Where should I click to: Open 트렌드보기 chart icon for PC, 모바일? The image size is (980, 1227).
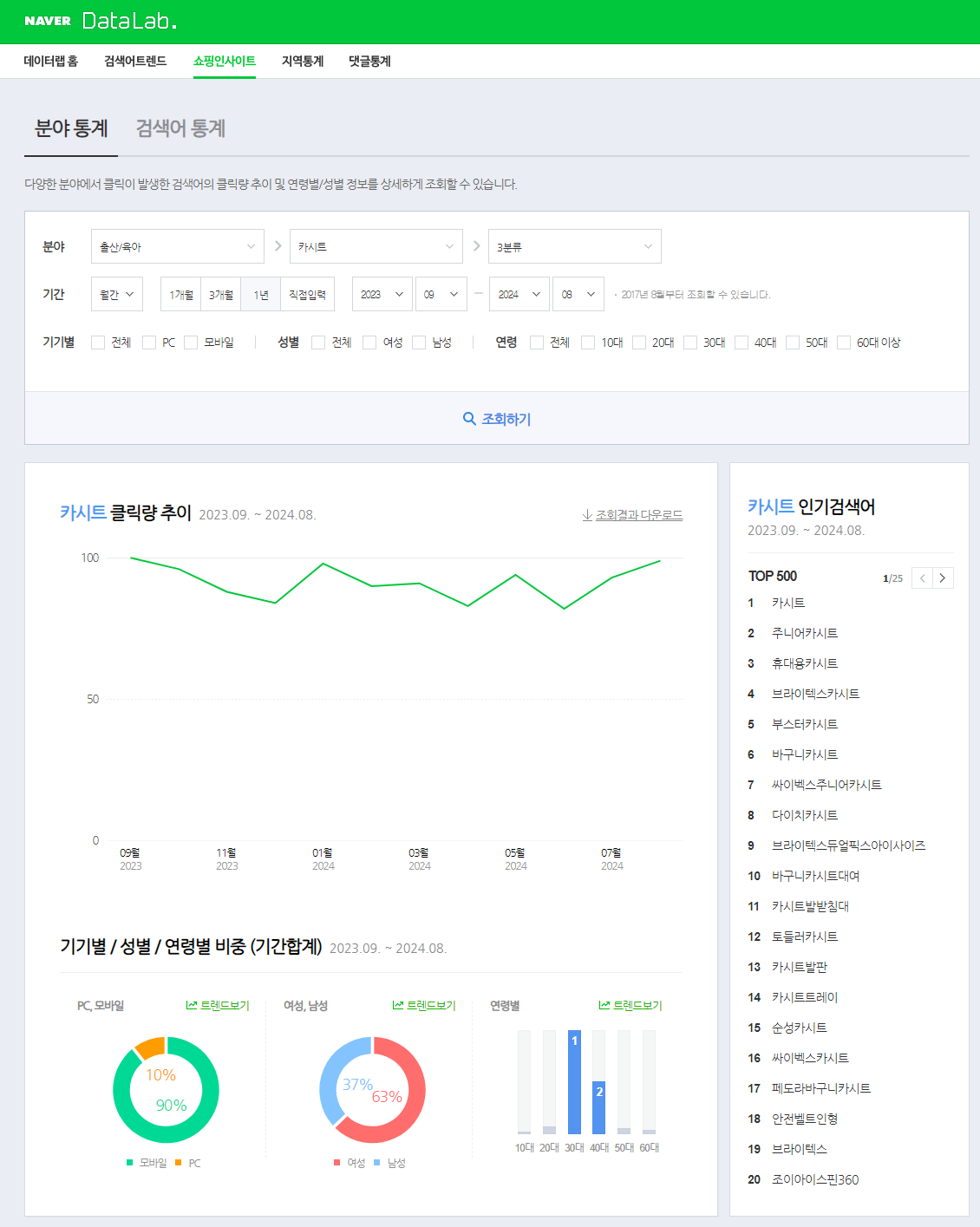coord(193,1006)
